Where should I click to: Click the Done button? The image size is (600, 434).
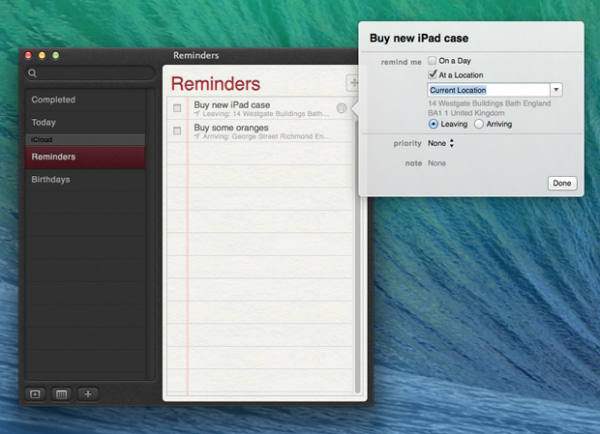coord(562,183)
